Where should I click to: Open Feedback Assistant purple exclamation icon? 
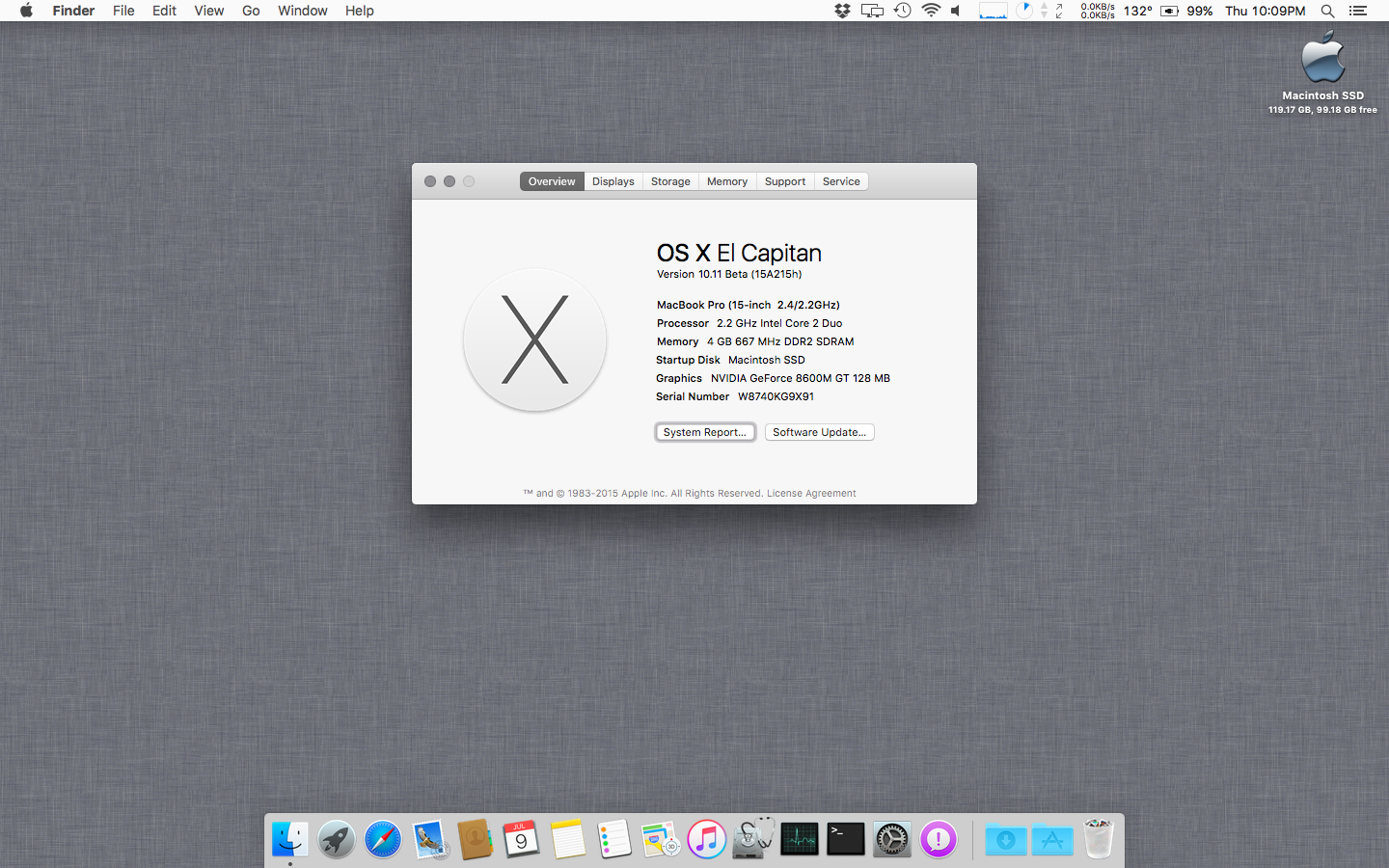(938, 839)
